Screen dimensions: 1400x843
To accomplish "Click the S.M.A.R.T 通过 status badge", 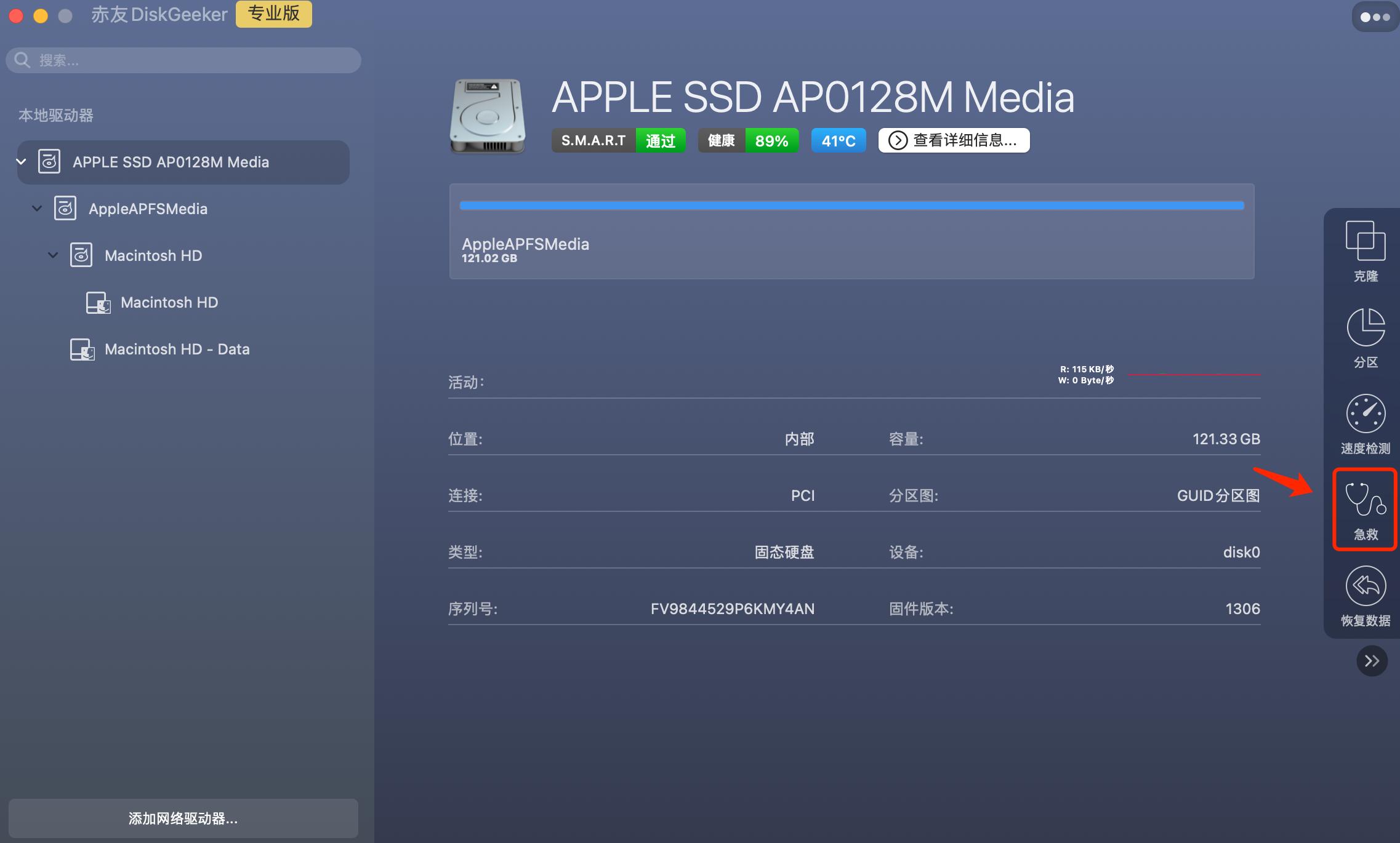I will coord(618,140).
